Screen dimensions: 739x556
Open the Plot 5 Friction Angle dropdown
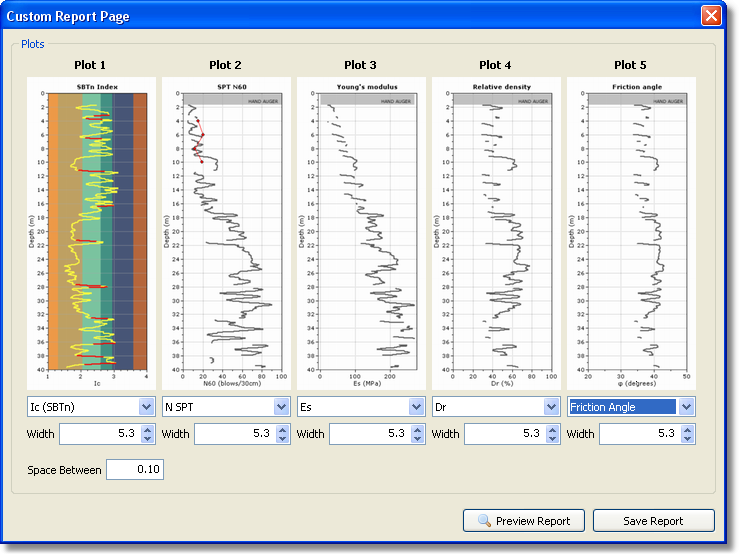click(x=686, y=407)
